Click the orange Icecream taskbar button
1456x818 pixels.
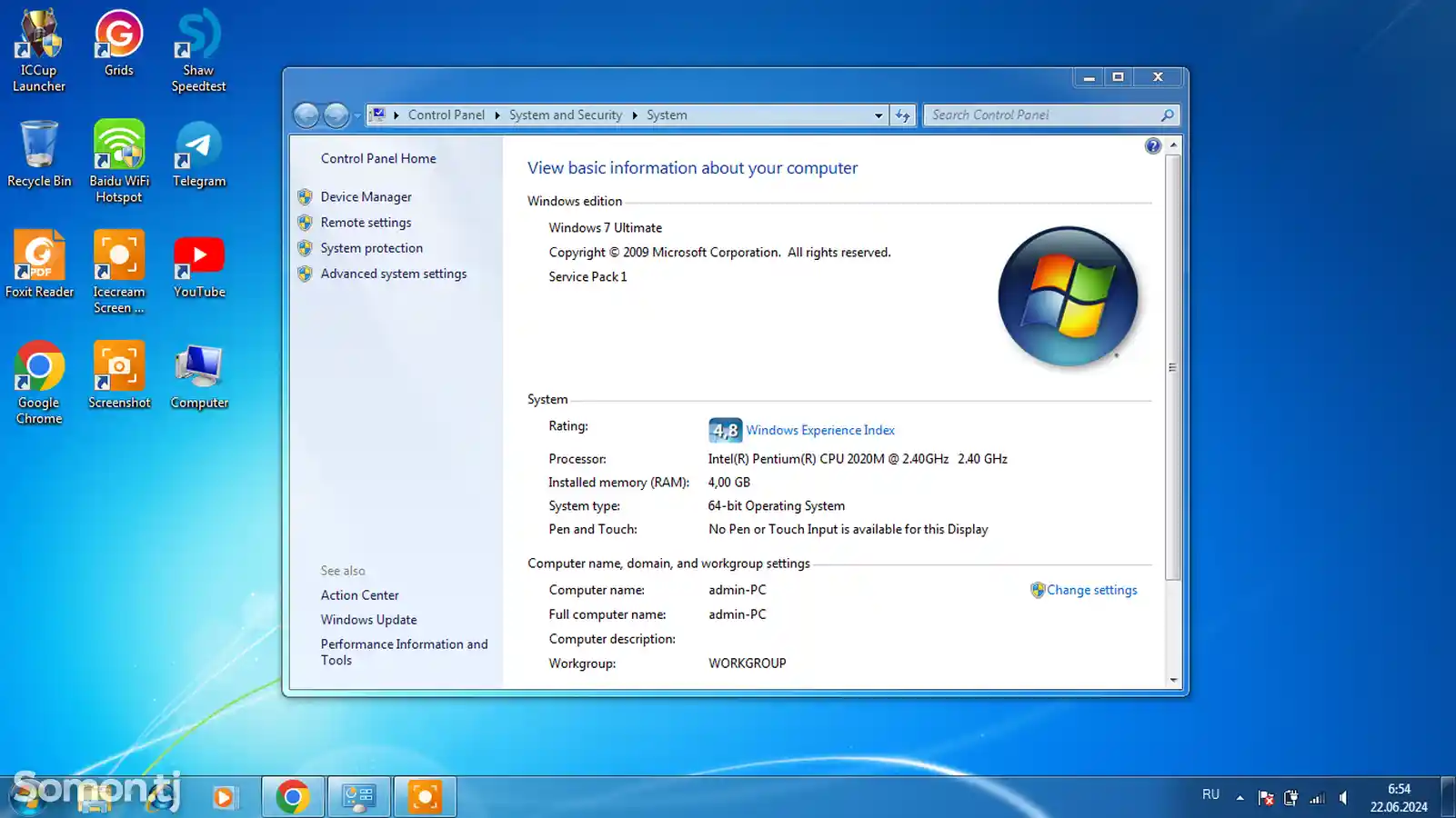coord(425,797)
